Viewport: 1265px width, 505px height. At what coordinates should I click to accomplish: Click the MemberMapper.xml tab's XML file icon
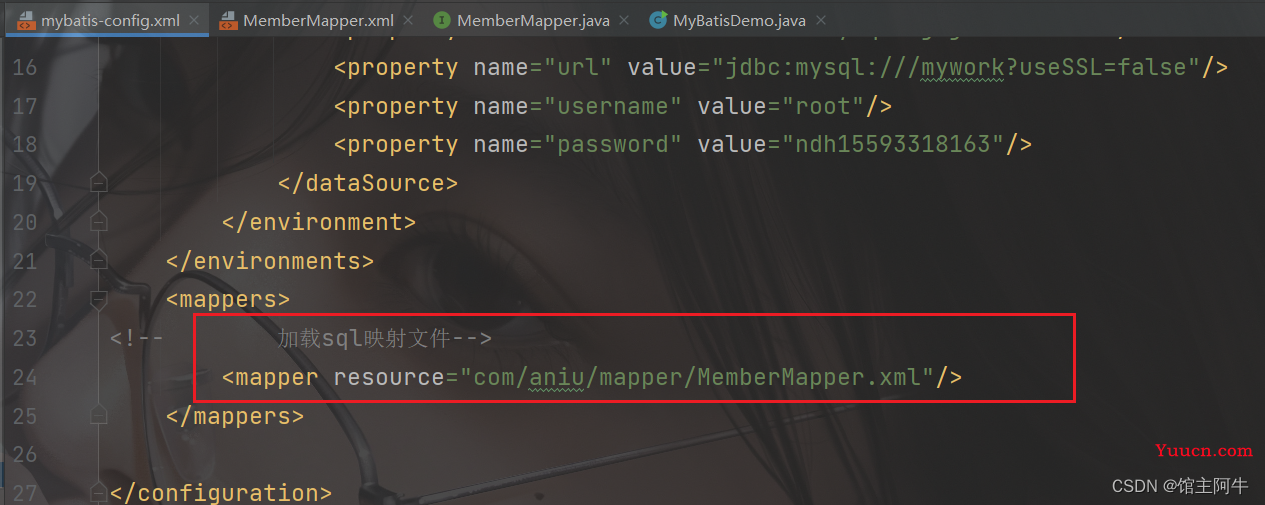point(228,20)
